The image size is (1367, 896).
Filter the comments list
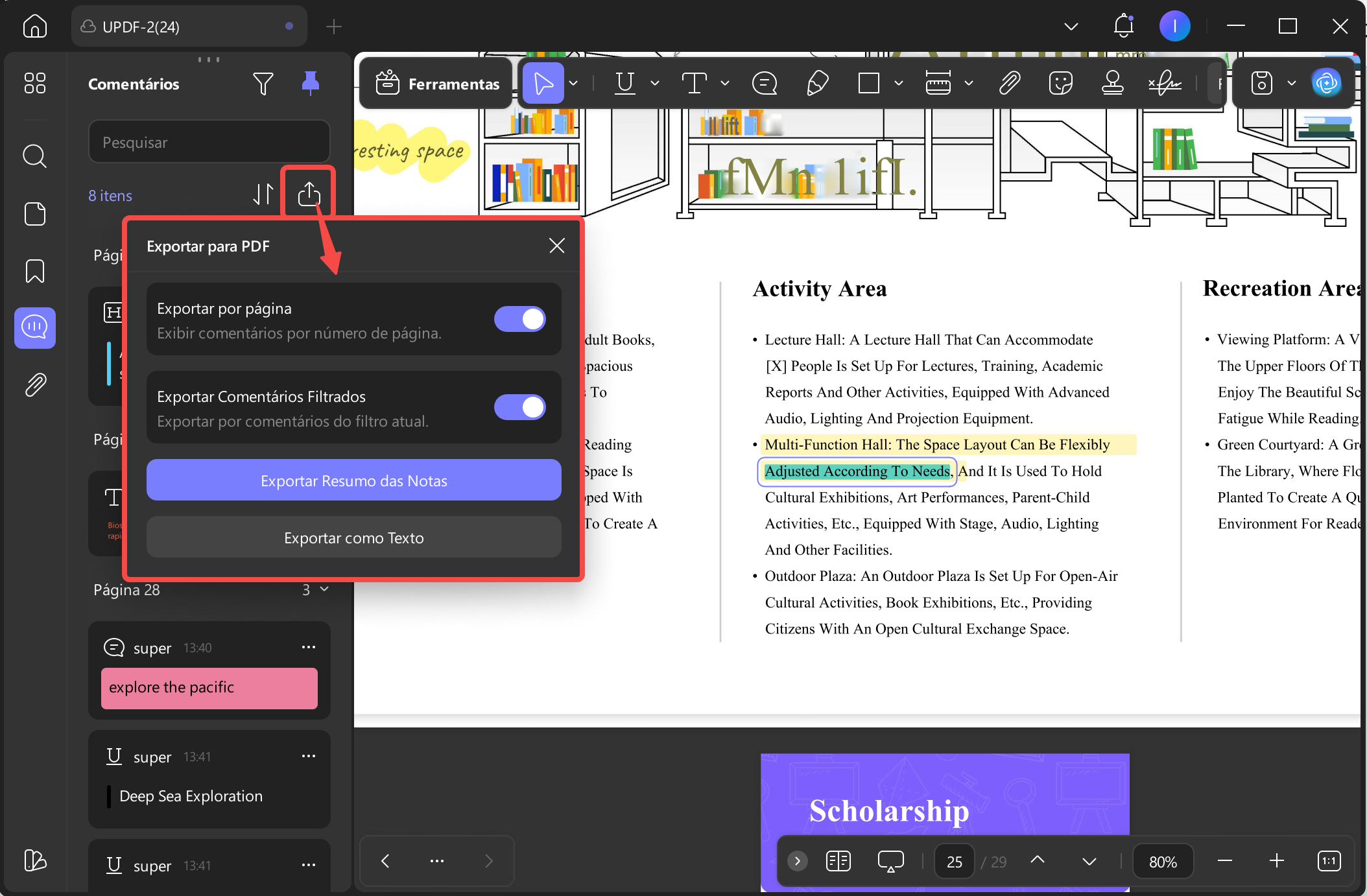[263, 84]
